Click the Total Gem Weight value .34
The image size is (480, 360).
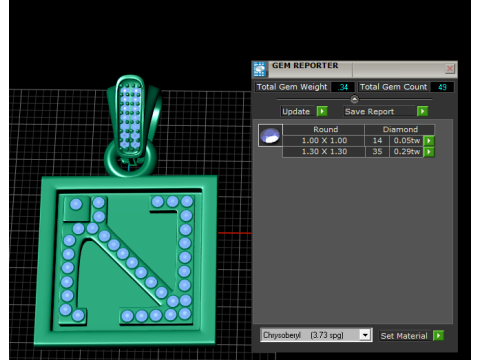343,87
